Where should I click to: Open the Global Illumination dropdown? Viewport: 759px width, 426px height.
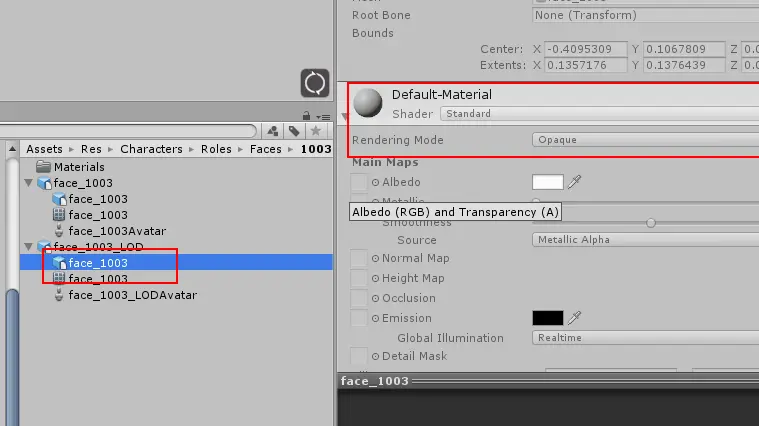click(x=645, y=338)
